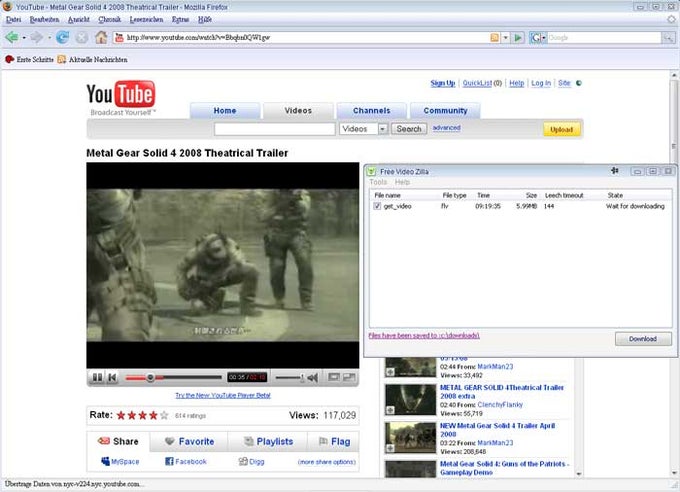Open the Firefox home page icon

coord(101,37)
